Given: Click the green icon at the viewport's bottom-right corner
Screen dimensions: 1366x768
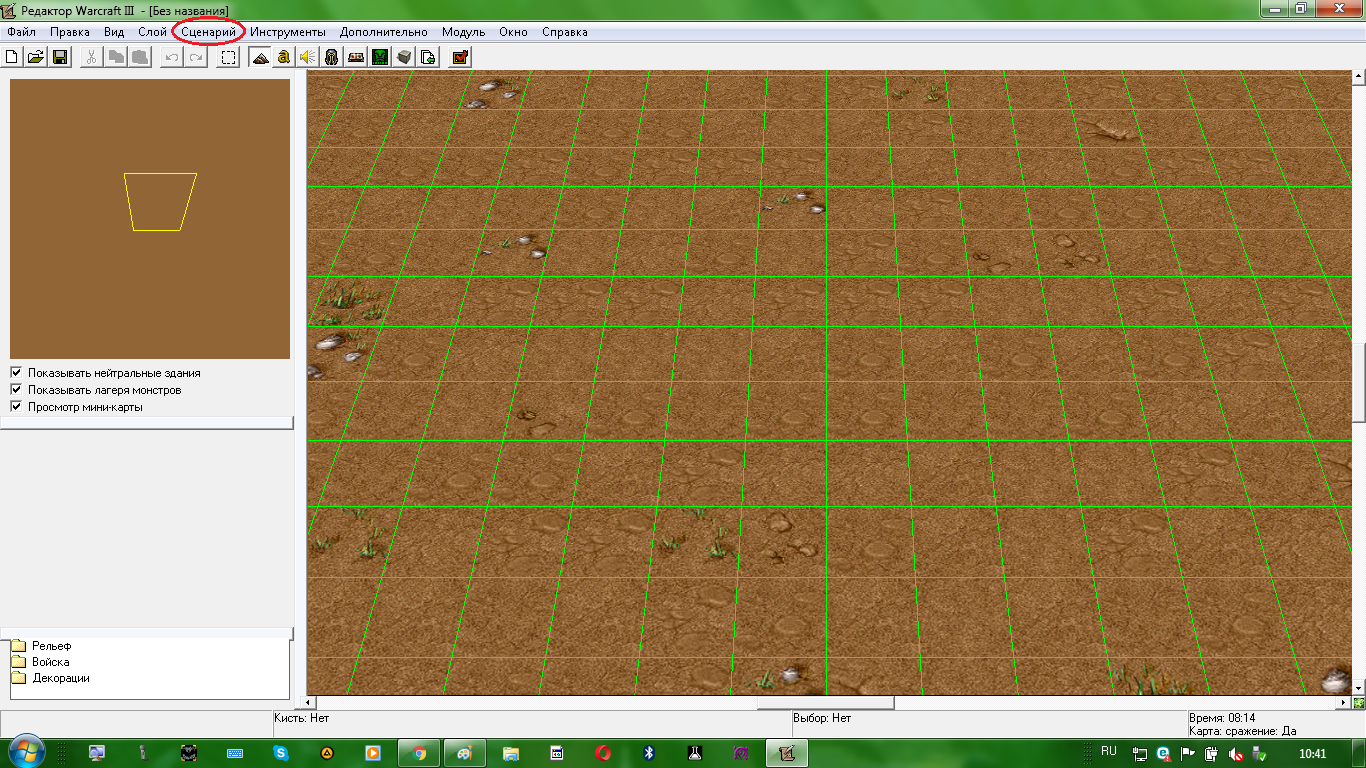Looking at the screenshot, I should 1359,703.
